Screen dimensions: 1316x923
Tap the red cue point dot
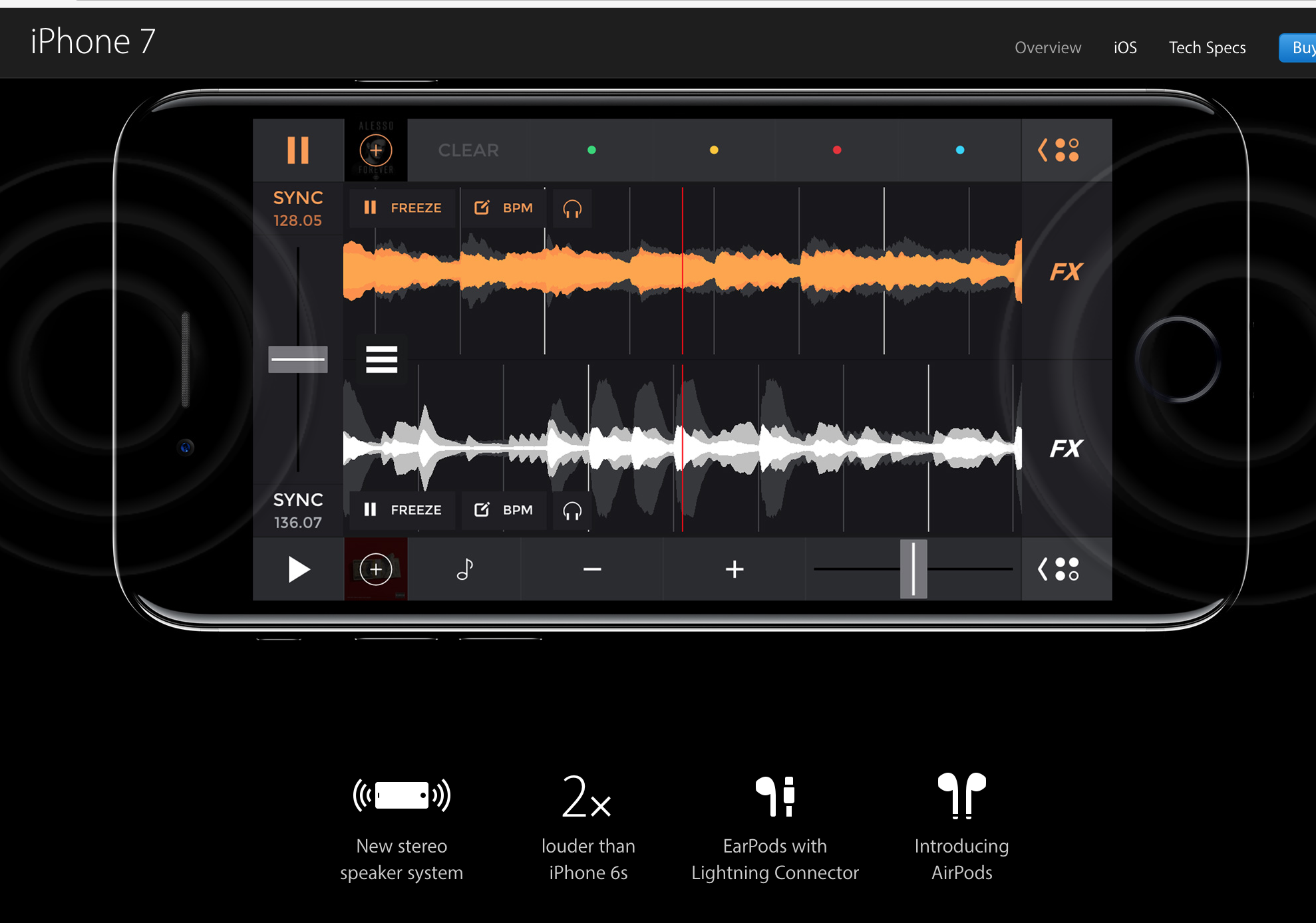pyautogui.click(x=837, y=150)
